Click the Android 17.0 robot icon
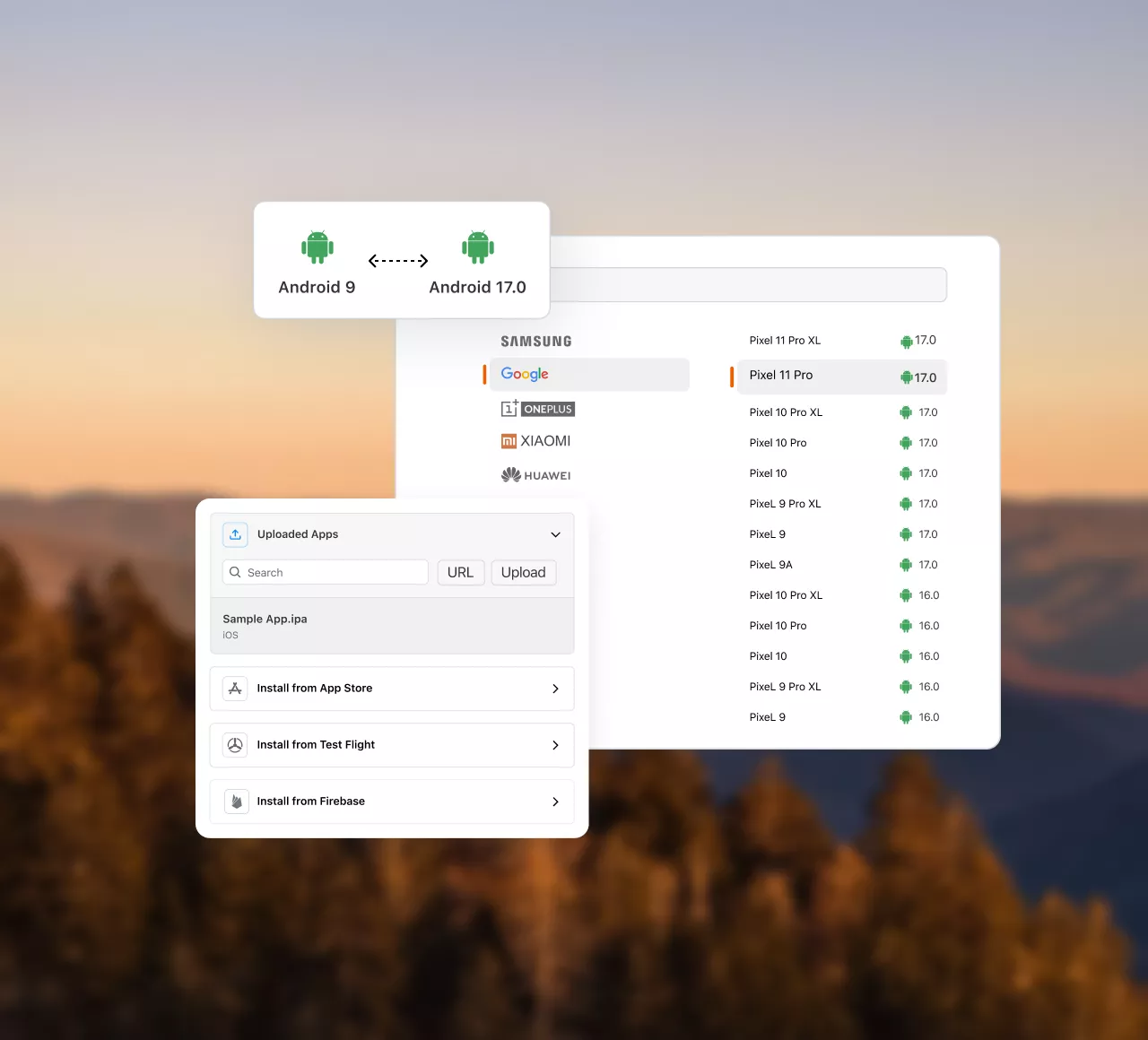Image resolution: width=1148 pixels, height=1040 pixels. tap(478, 247)
